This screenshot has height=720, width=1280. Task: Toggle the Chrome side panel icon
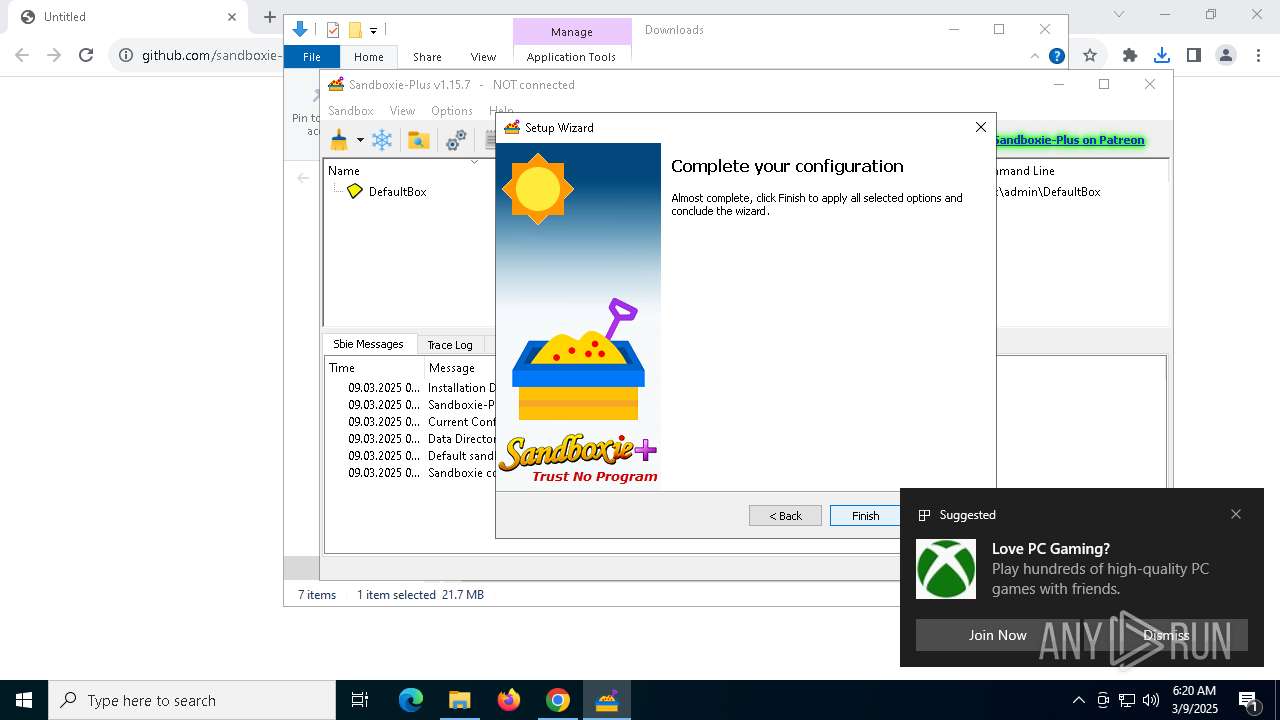(1193, 55)
